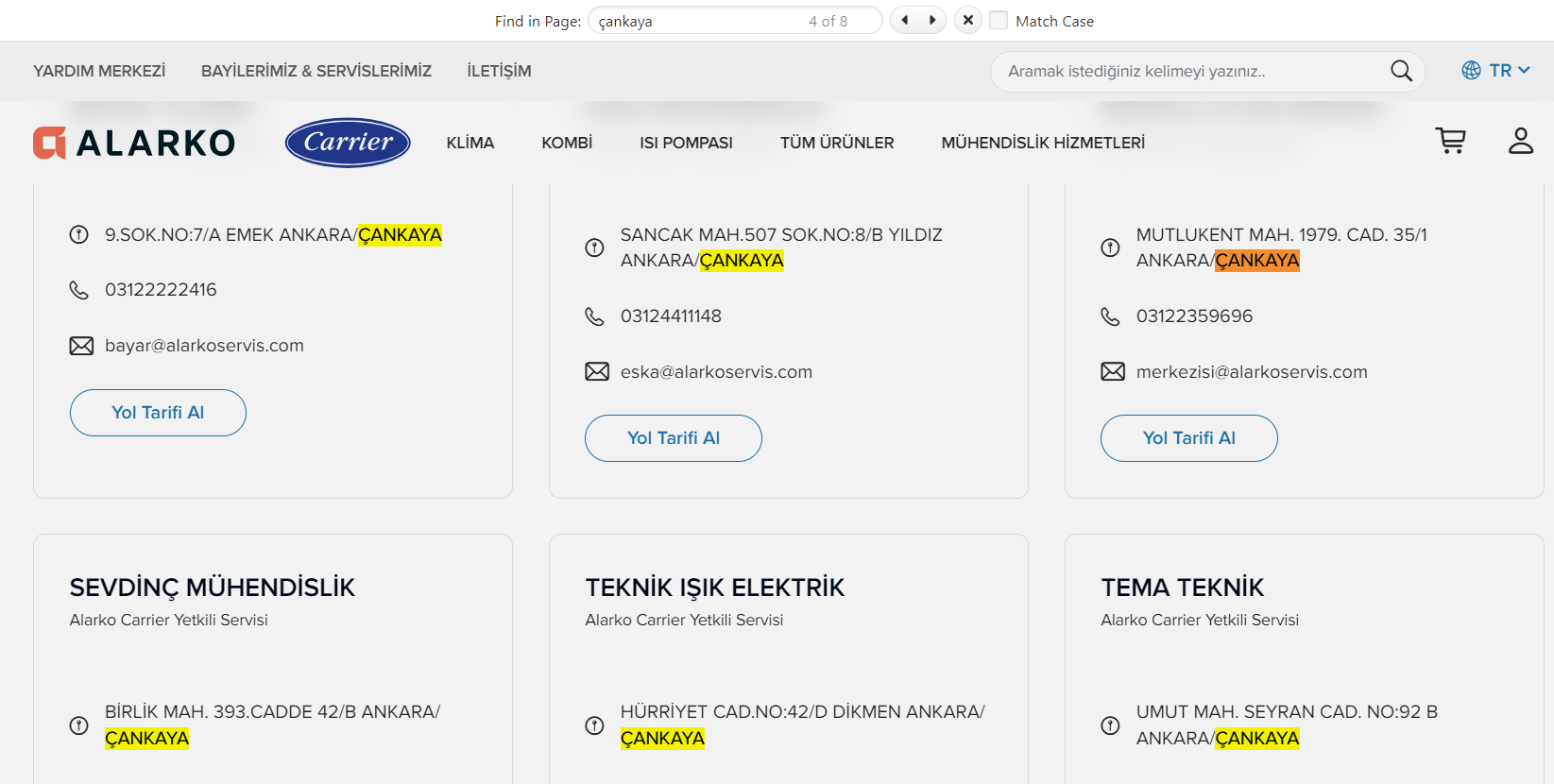Go to next find match arrow
Image resolution: width=1554 pixels, height=784 pixels.
coord(932,20)
